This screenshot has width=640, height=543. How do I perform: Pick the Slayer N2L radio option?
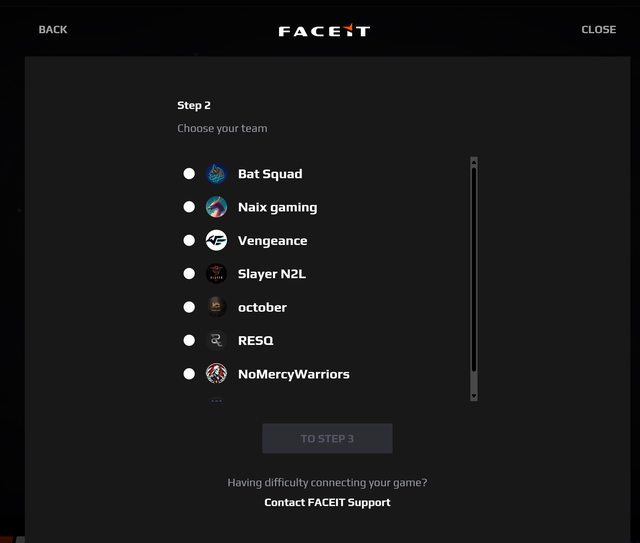point(189,274)
